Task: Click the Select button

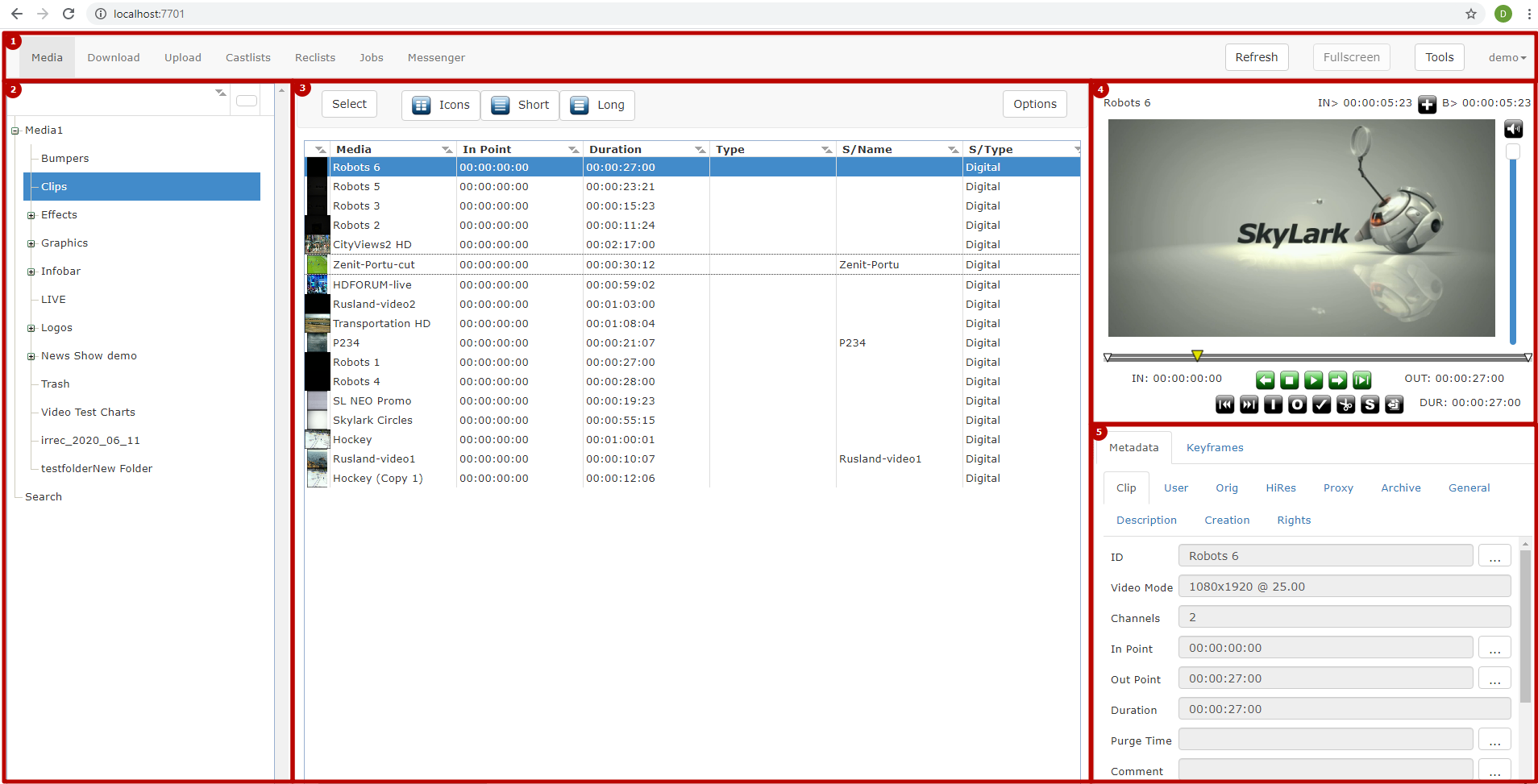Action: point(349,104)
